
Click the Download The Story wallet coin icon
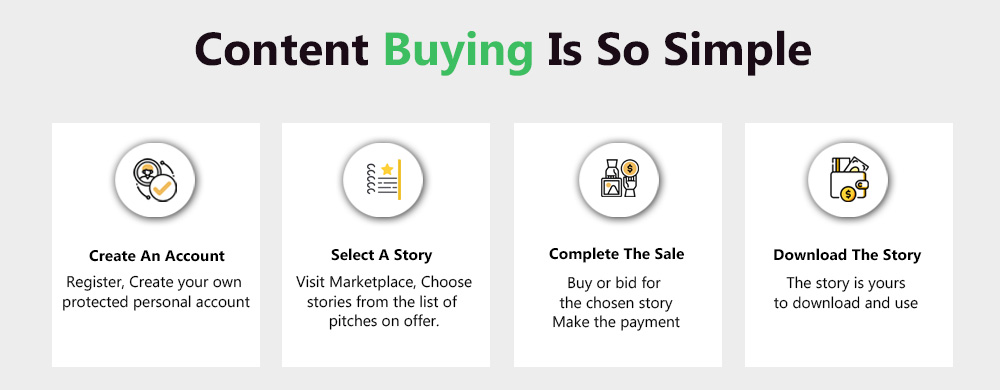coord(848,180)
